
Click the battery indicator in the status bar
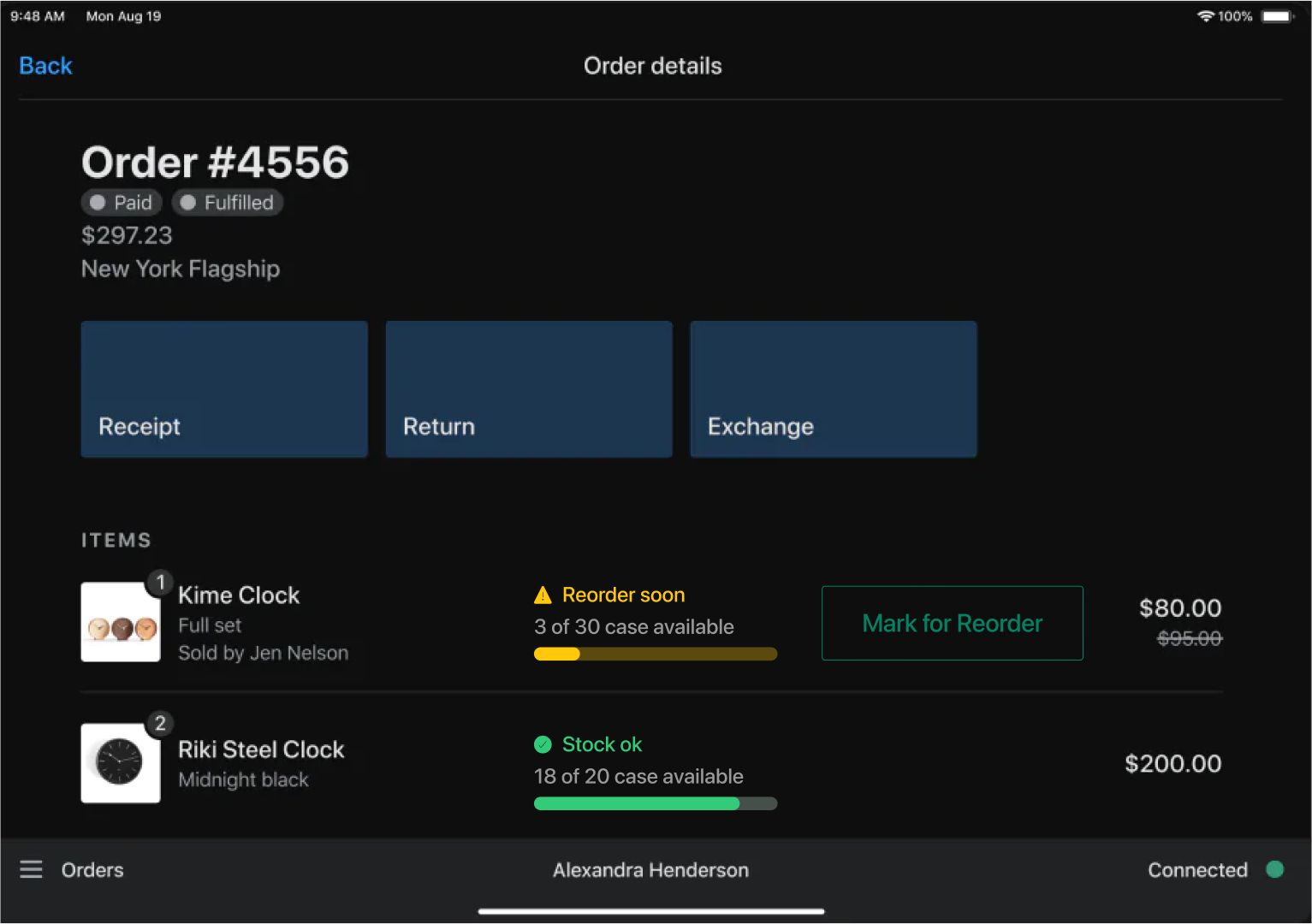coord(1277,15)
